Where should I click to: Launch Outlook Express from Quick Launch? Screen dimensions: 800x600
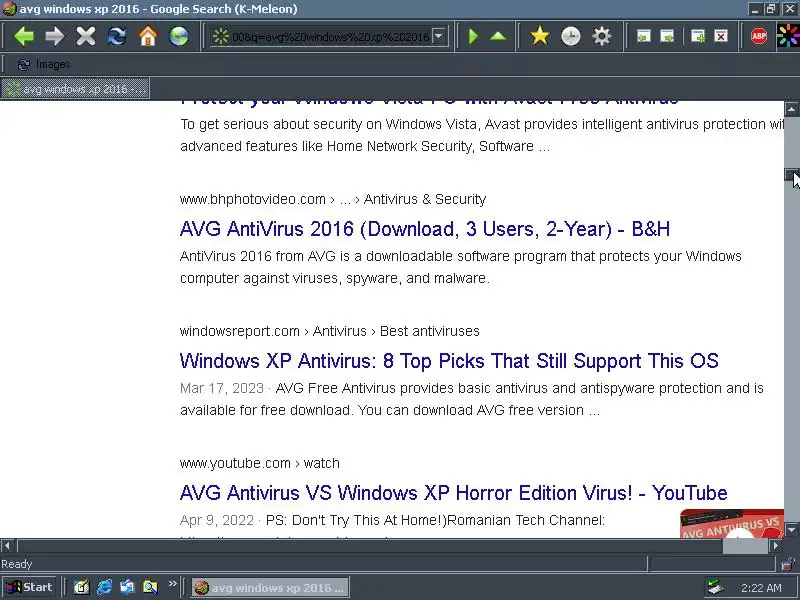(x=127, y=587)
